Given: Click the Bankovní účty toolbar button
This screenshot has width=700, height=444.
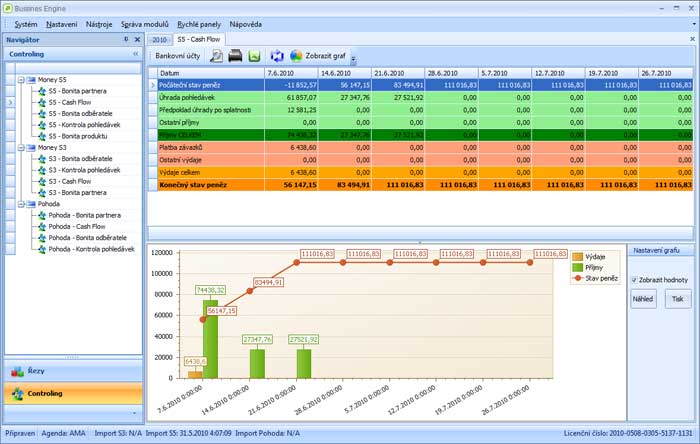Looking at the screenshot, I should click(176, 55).
